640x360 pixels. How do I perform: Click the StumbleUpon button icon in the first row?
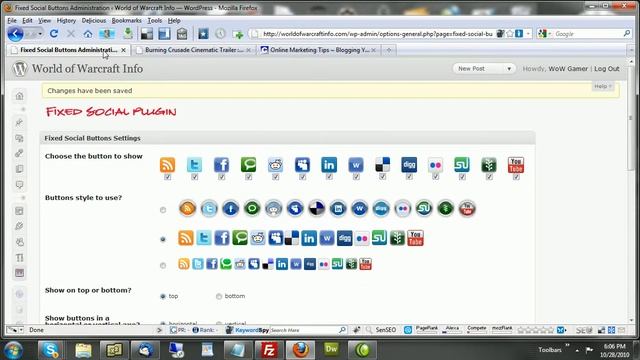(462, 165)
